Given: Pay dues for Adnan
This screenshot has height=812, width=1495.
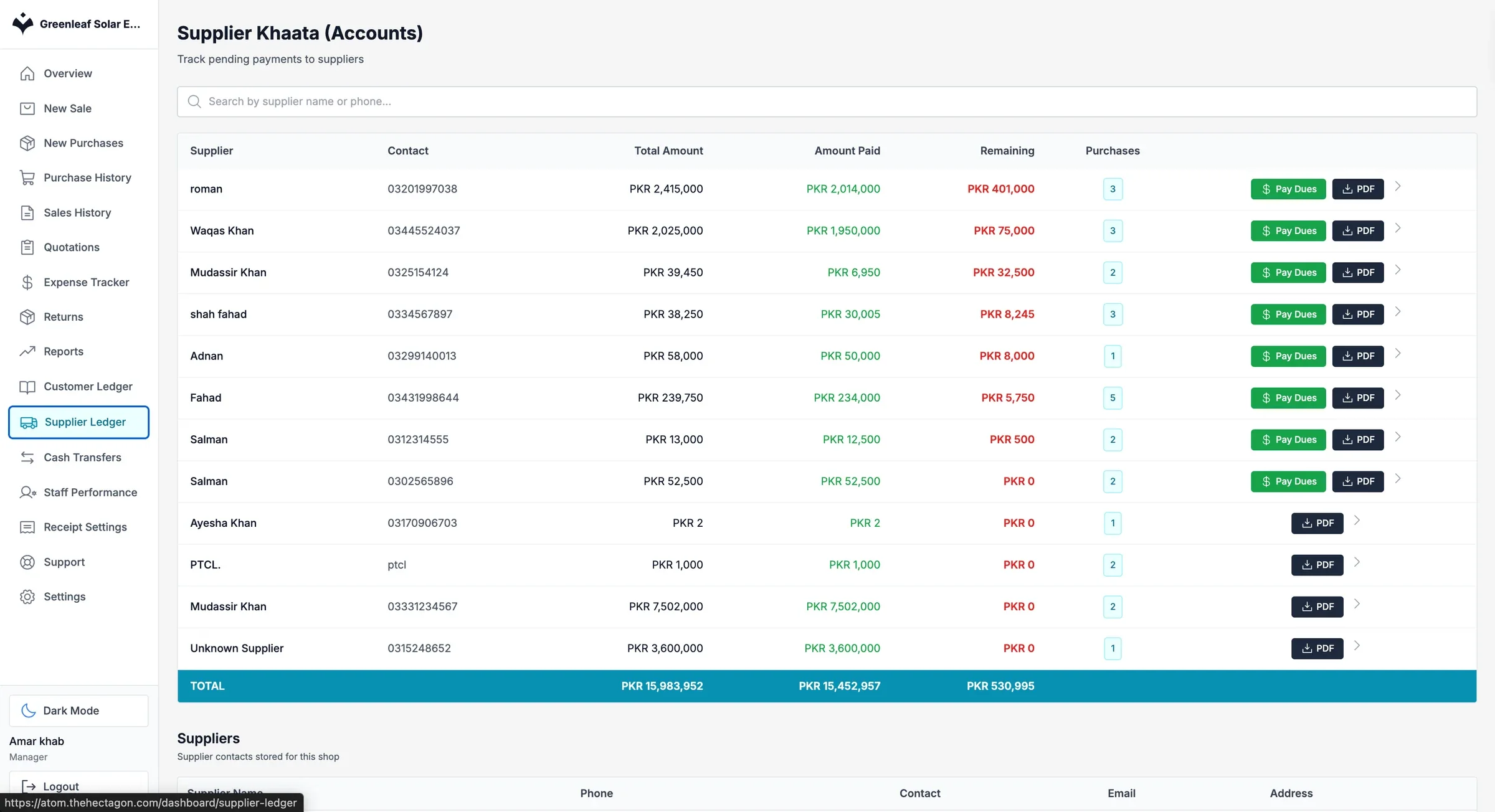Looking at the screenshot, I should [1288, 356].
